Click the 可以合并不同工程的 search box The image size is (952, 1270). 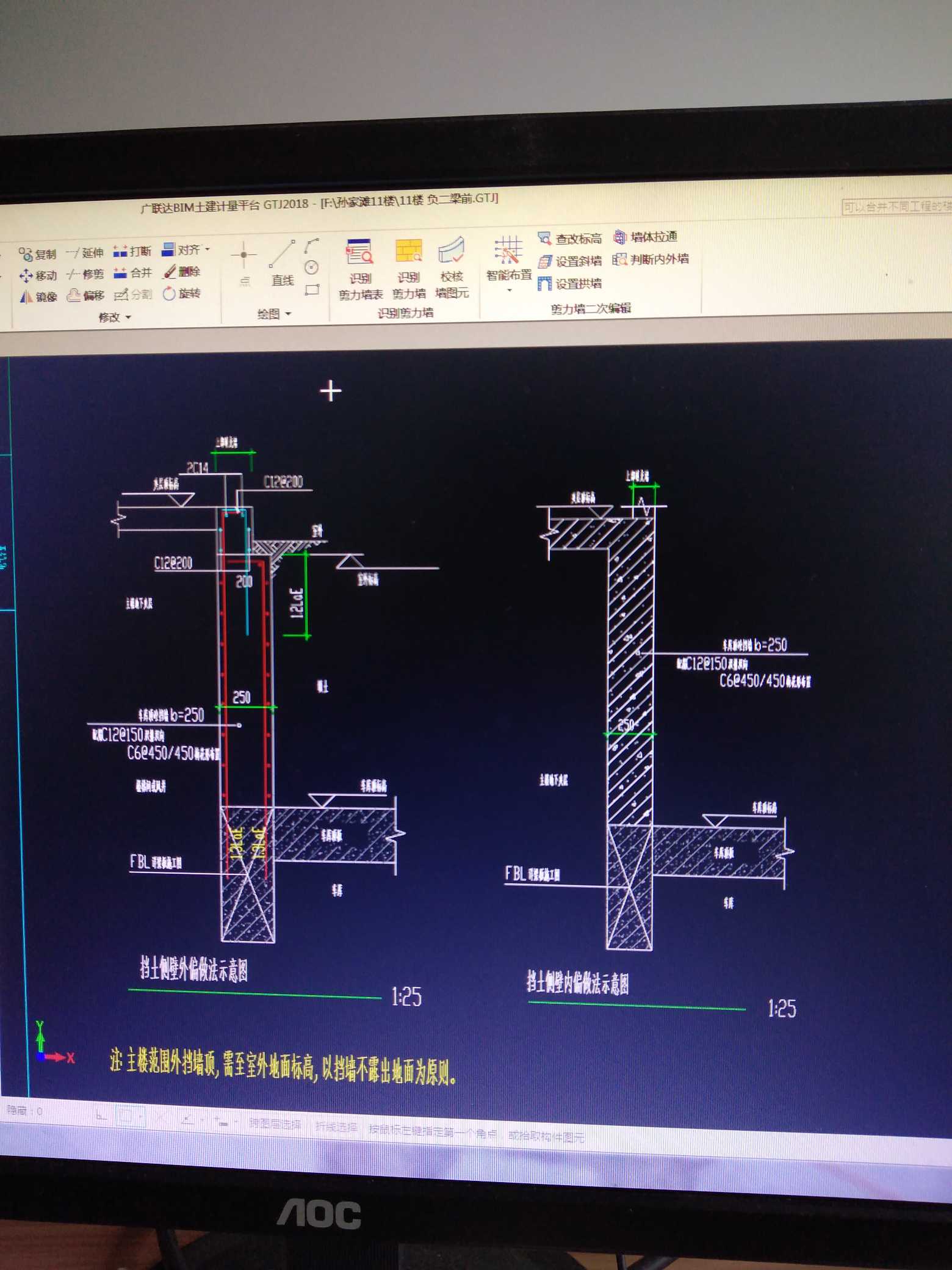[x=896, y=206]
